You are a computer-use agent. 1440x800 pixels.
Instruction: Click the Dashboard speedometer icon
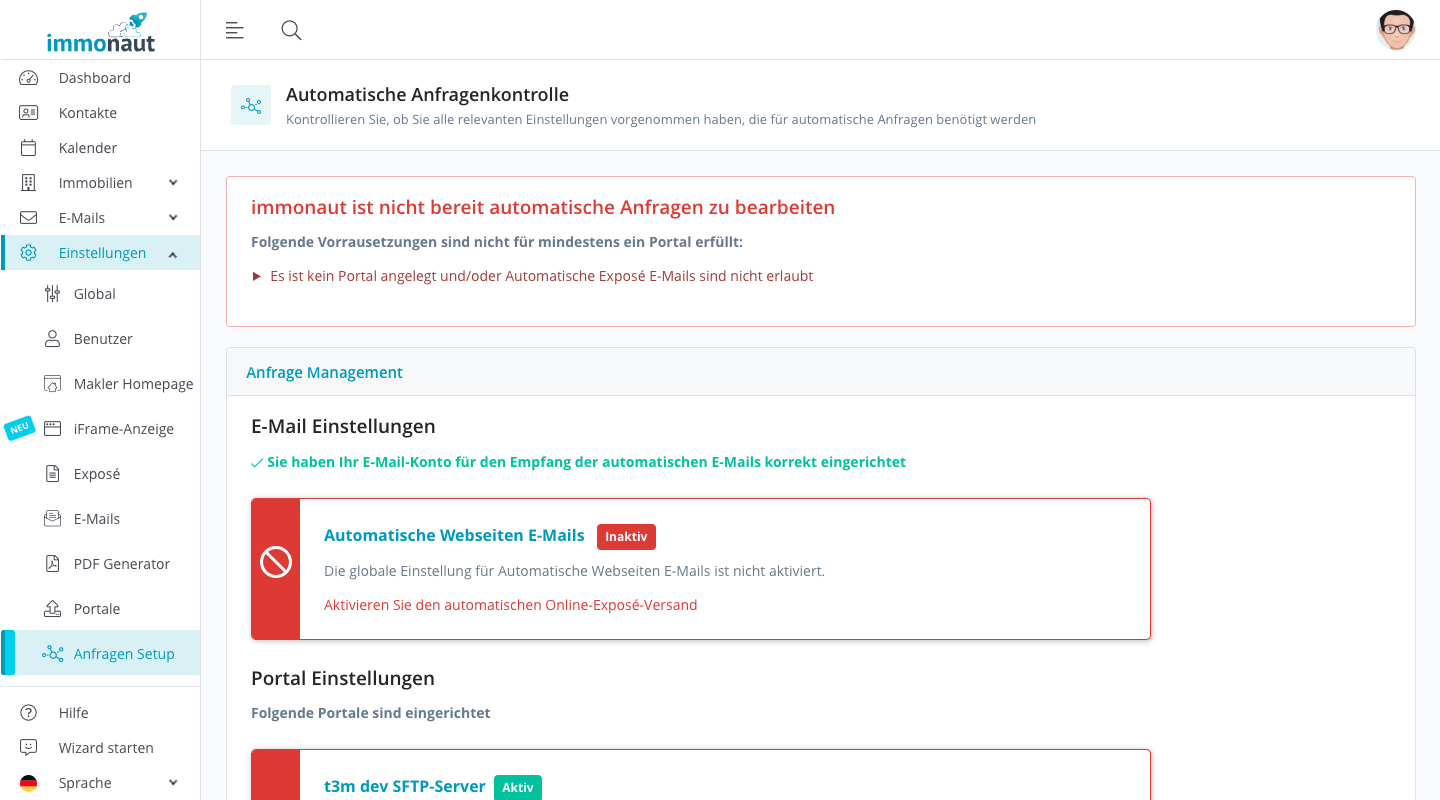point(28,78)
